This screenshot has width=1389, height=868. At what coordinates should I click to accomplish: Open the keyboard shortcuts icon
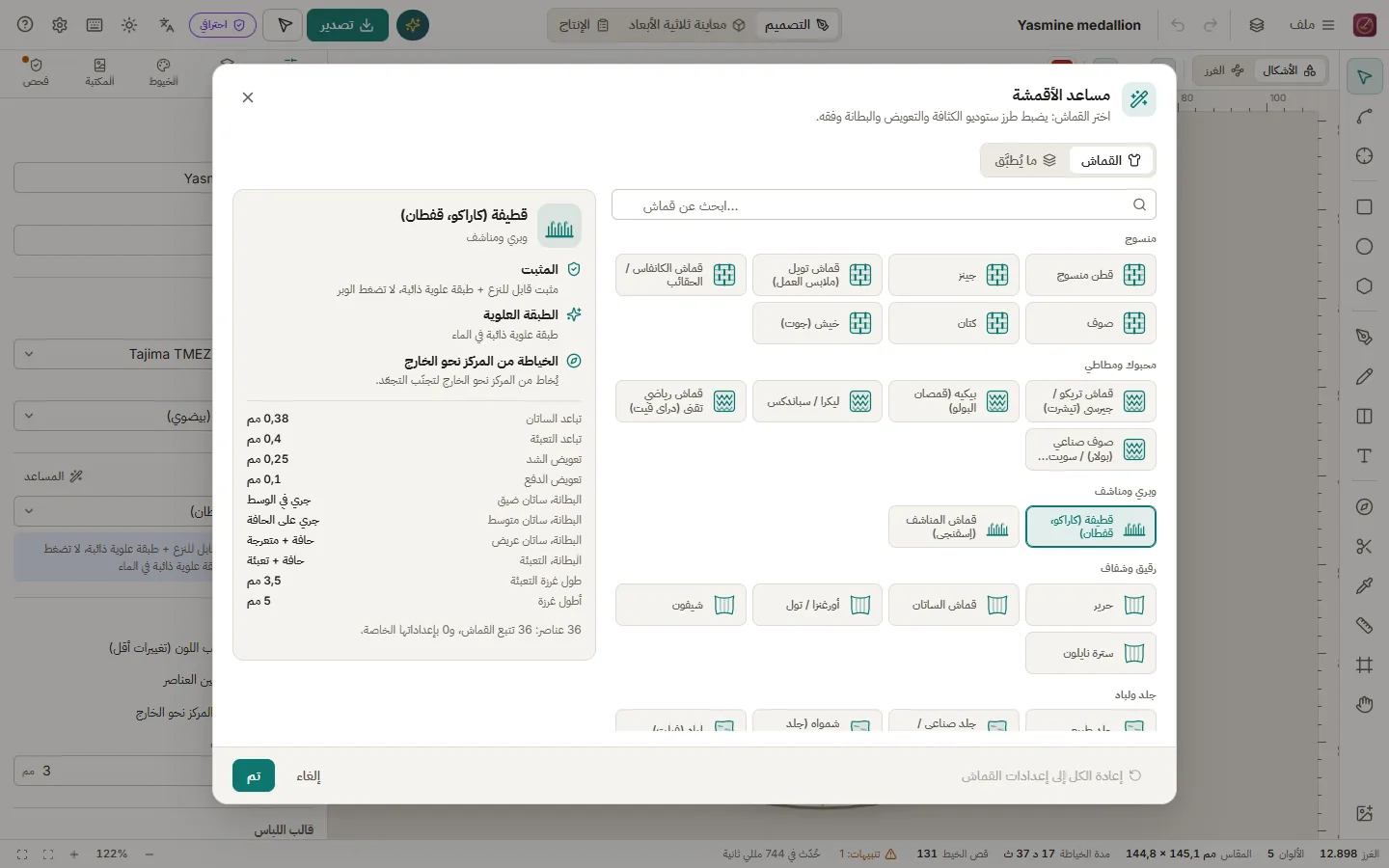95,25
